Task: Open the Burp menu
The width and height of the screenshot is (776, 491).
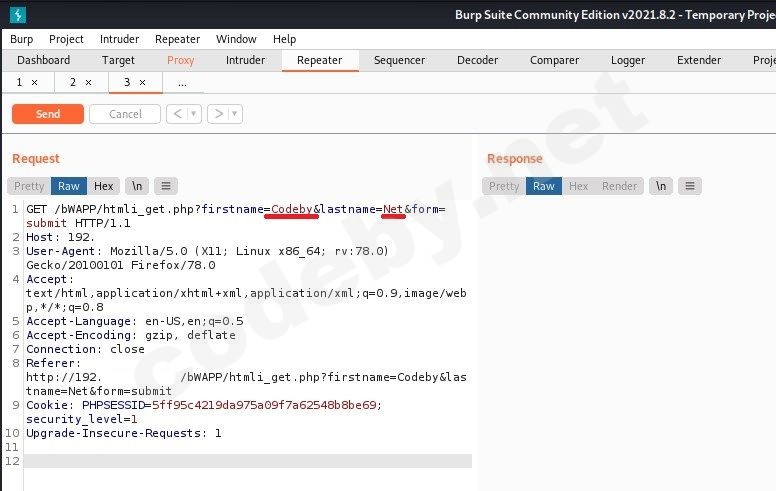Action: pyautogui.click(x=21, y=39)
